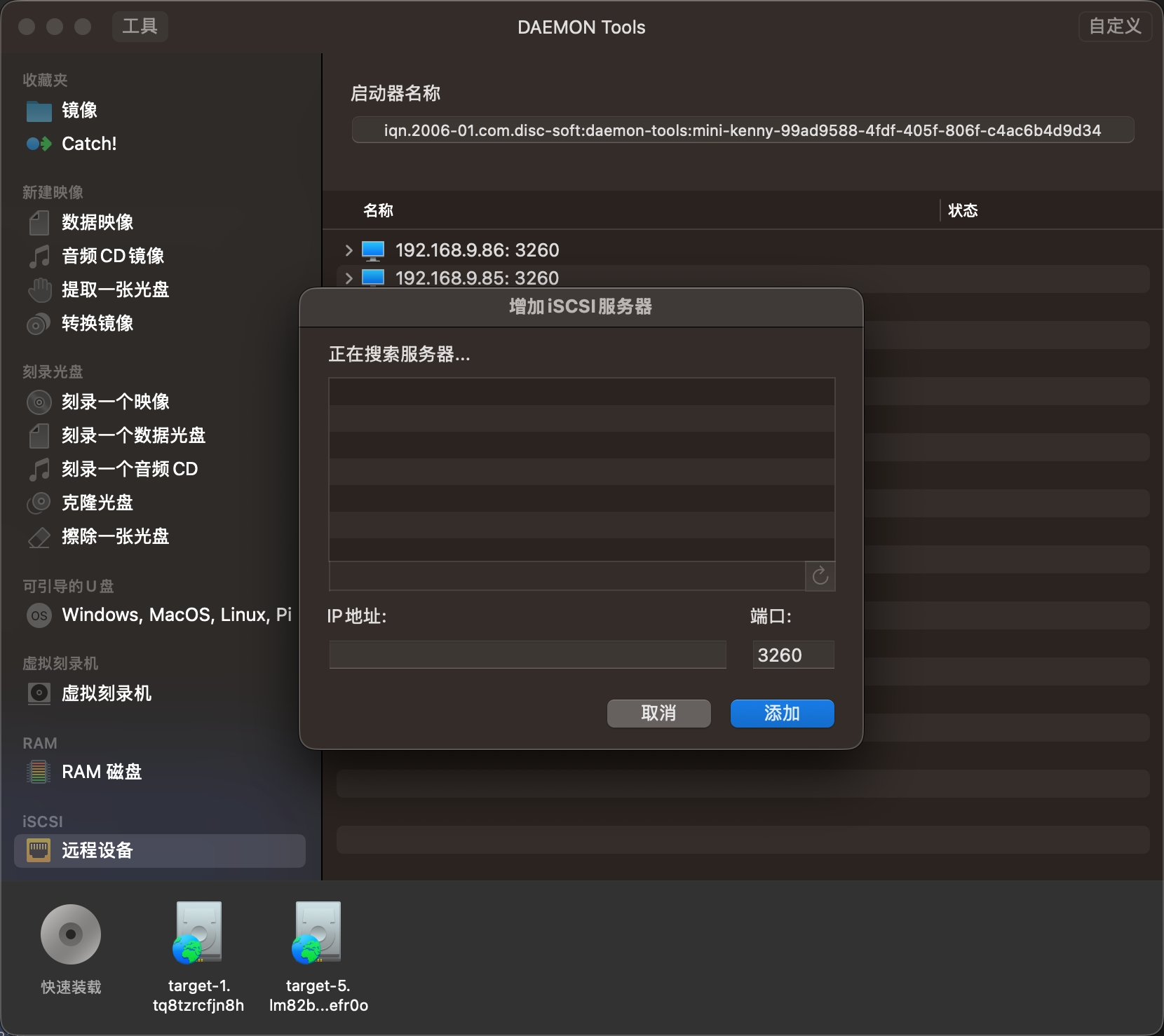Select the target-5.lm82b...efr0o drive icon
The height and width of the screenshot is (1036, 1164).
pos(317,932)
